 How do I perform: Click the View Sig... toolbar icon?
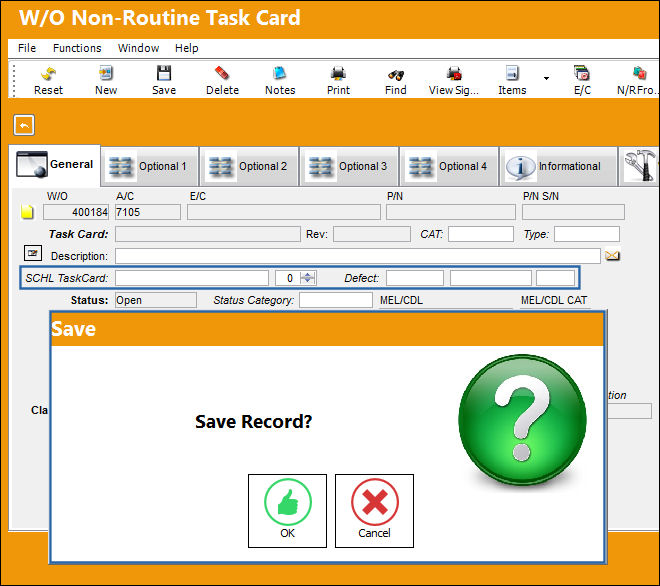tap(454, 73)
